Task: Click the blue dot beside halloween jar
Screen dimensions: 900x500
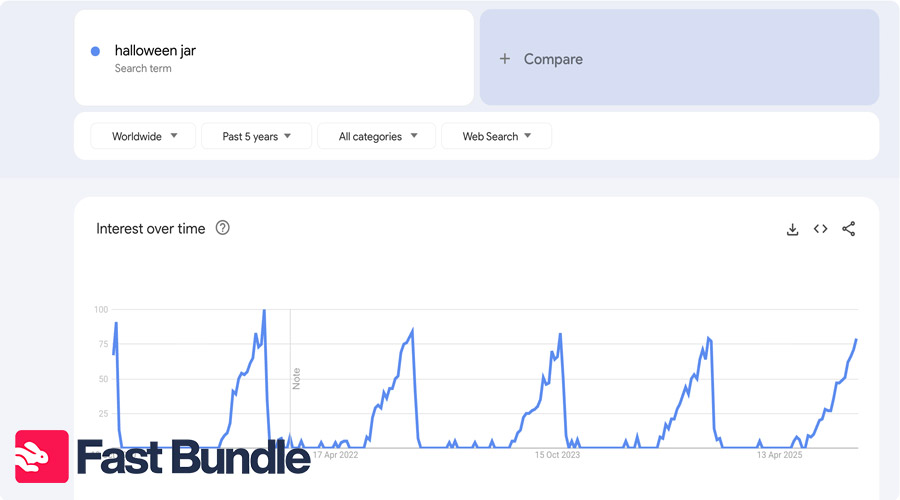Action: (95, 51)
